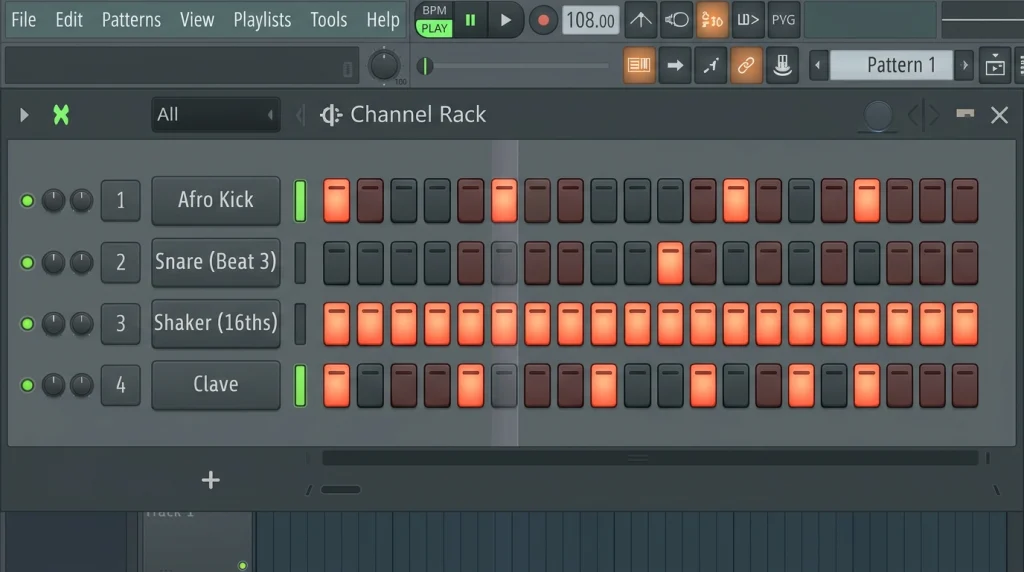1024x572 pixels.
Task: Click the play button in transport
Action: 505,20
